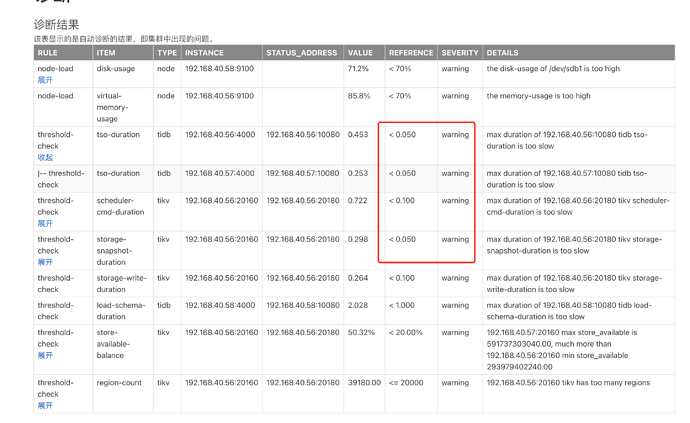Click status address 192.168.40.57:10080
Image resolution: width=690 pixels, height=423 pixels.
point(303,173)
